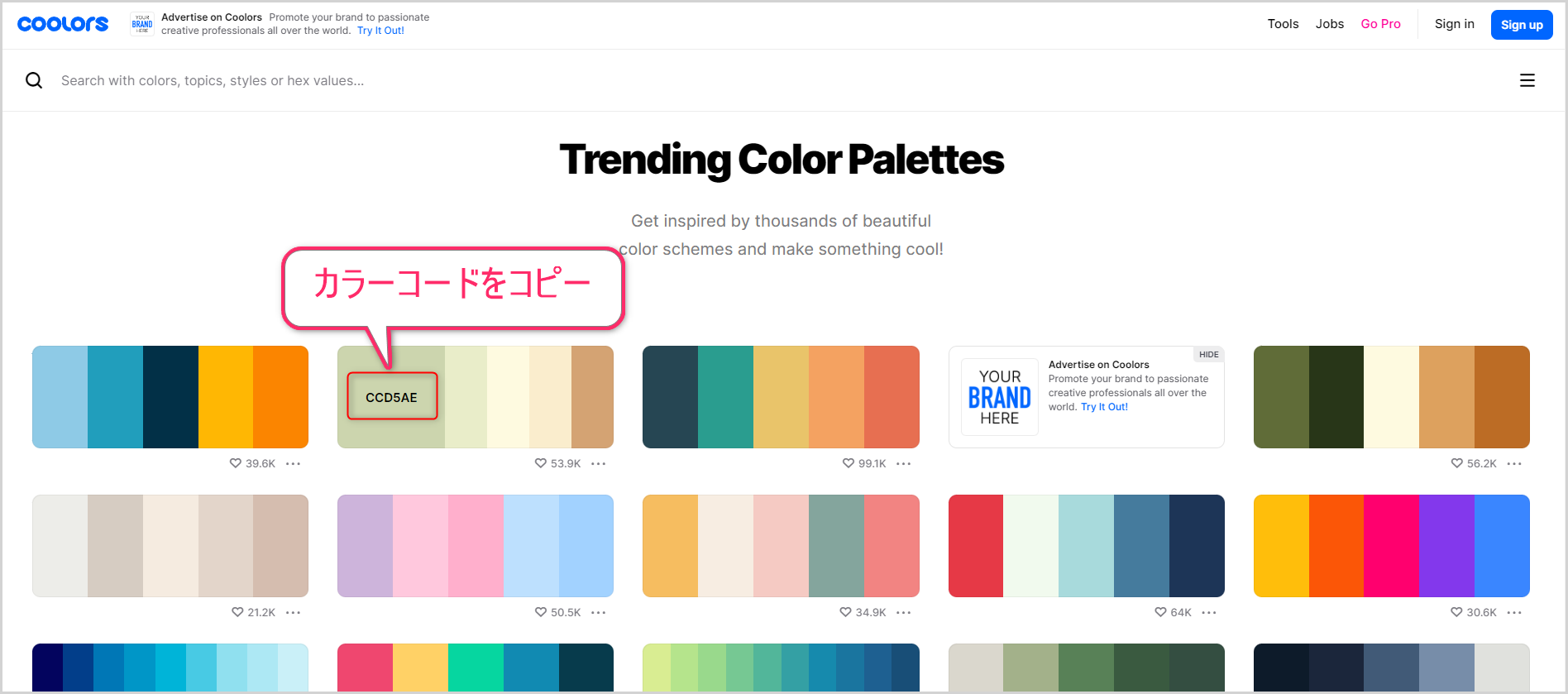
Task: Toggle favorite on the 30.6K palette
Action: pyautogui.click(x=1456, y=612)
